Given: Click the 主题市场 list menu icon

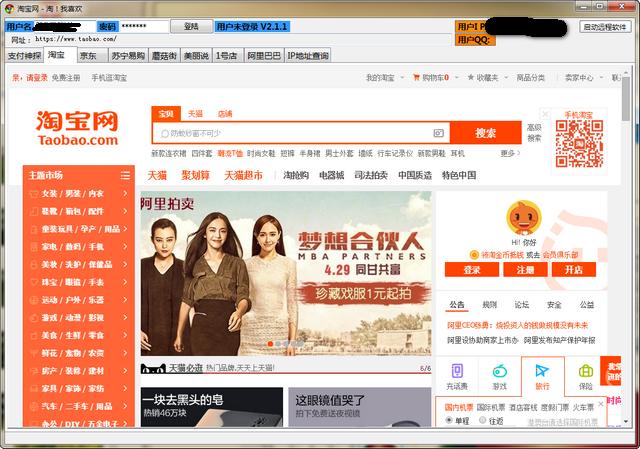Looking at the screenshot, I should point(125,176).
